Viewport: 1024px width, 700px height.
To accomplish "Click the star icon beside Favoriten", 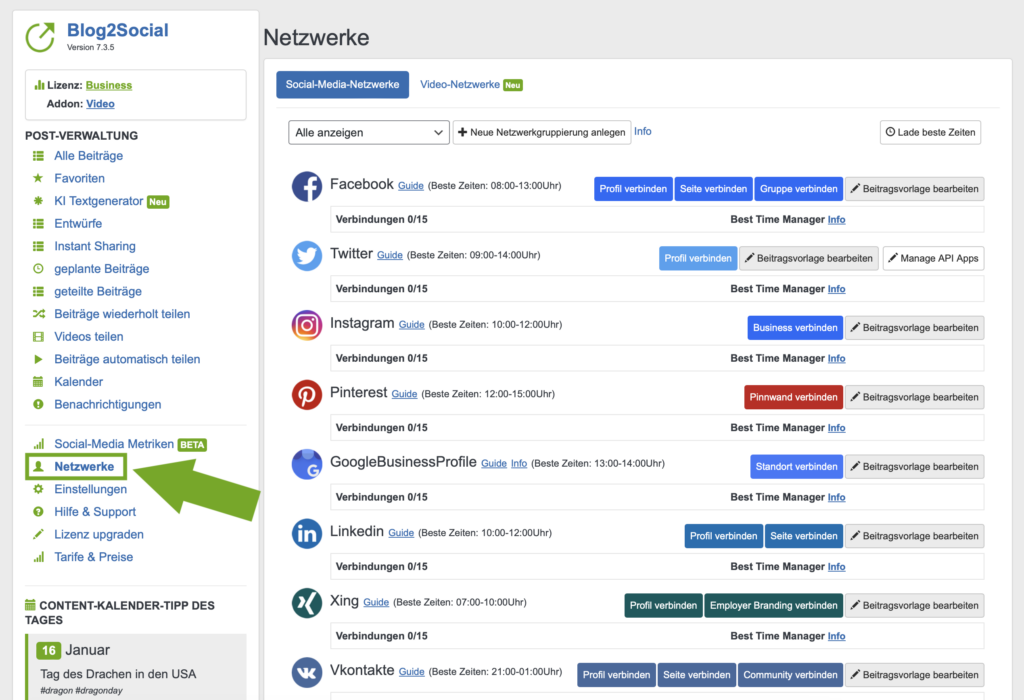I will [39, 178].
